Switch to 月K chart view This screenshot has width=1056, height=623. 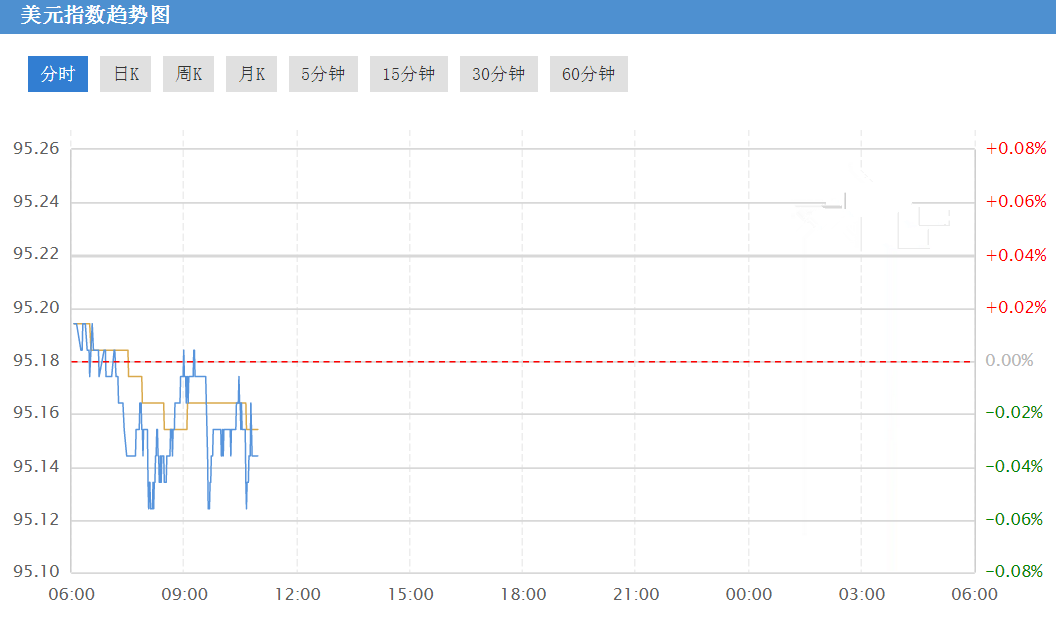point(251,74)
